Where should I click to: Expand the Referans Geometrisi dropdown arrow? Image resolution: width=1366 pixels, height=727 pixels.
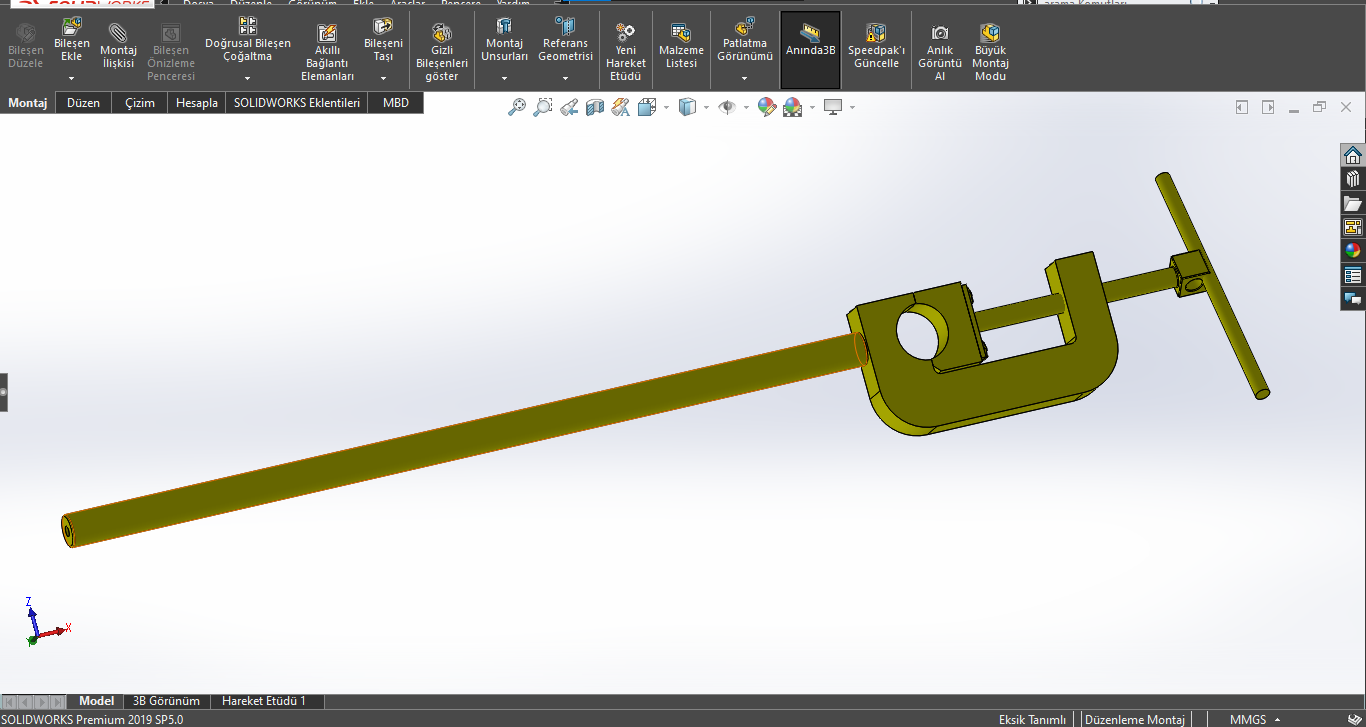click(x=565, y=77)
